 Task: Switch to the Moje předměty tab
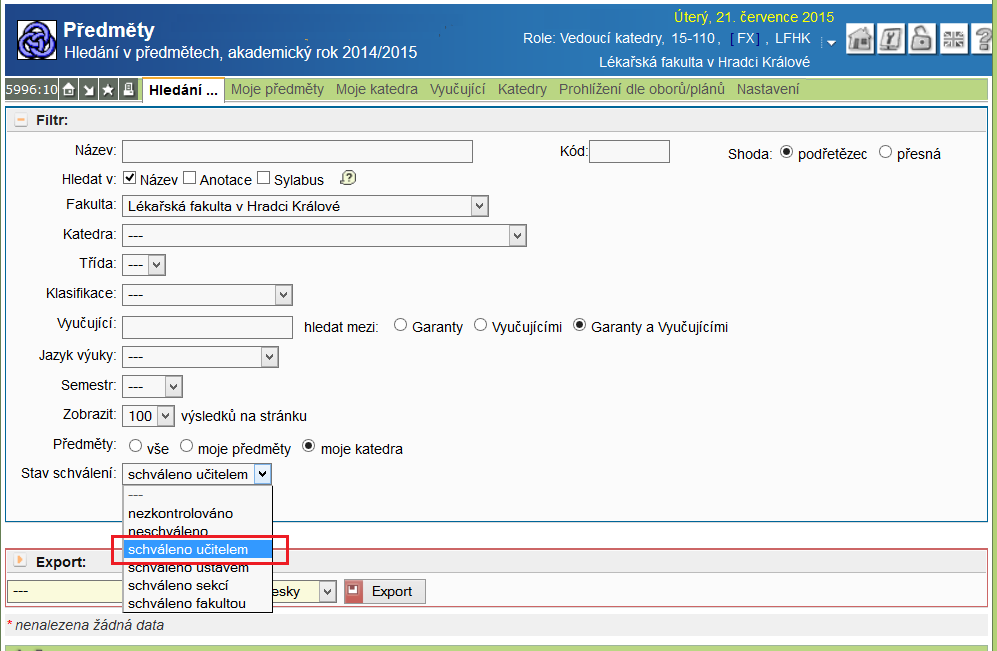(x=277, y=89)
